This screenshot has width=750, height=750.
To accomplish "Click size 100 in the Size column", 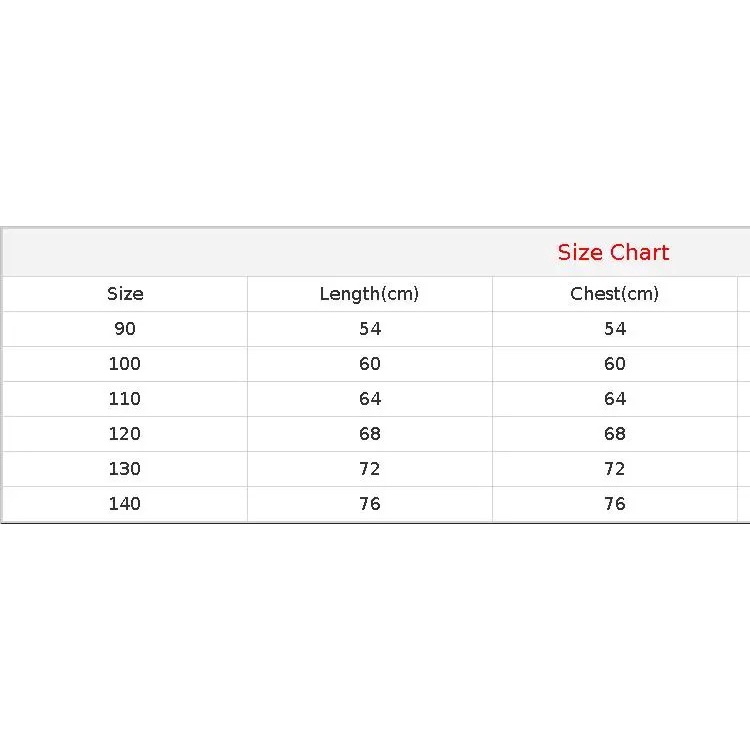I will pyautogui.click(x=125, y=364).
